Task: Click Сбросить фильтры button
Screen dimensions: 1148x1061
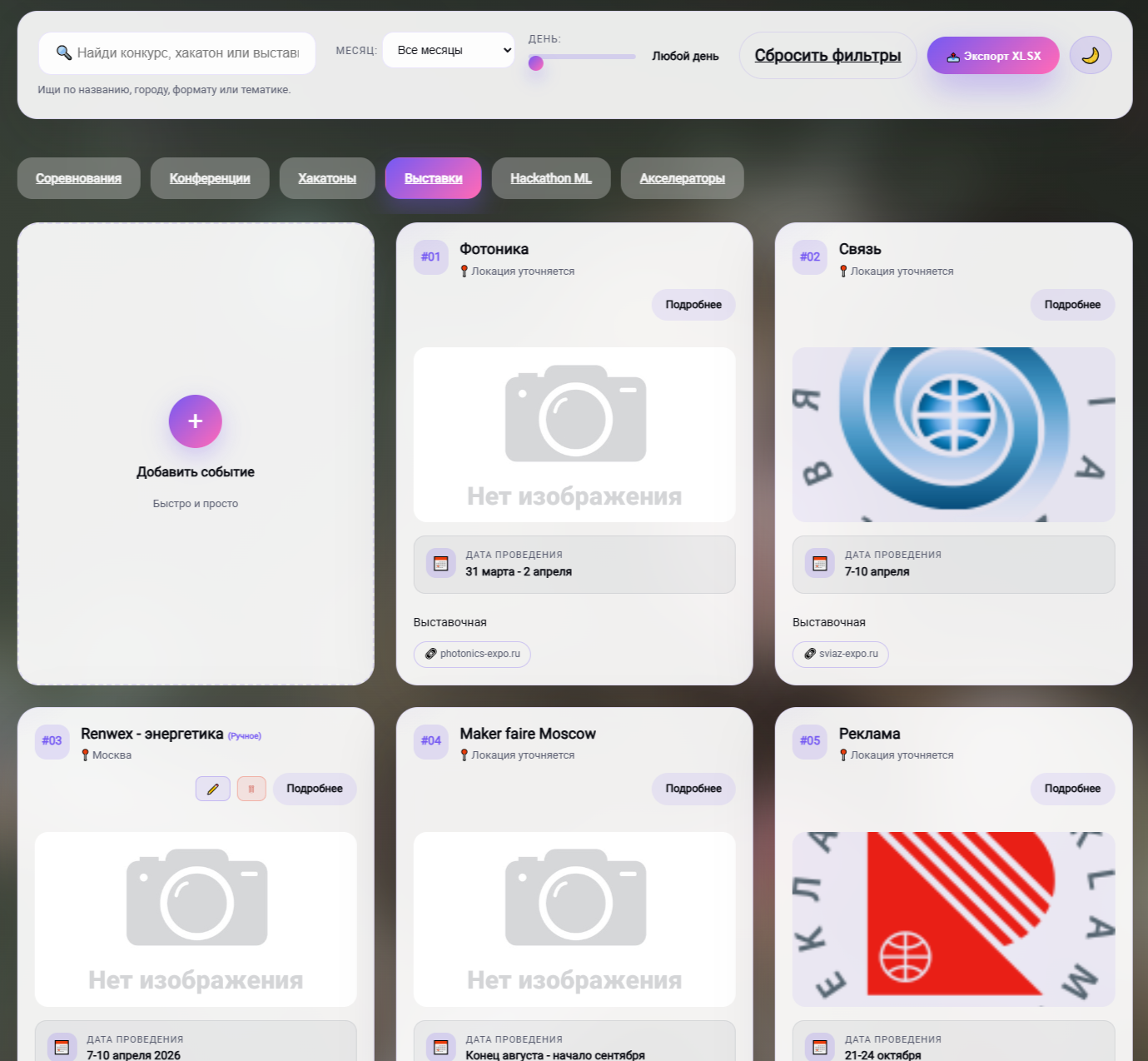Action: 828,56
